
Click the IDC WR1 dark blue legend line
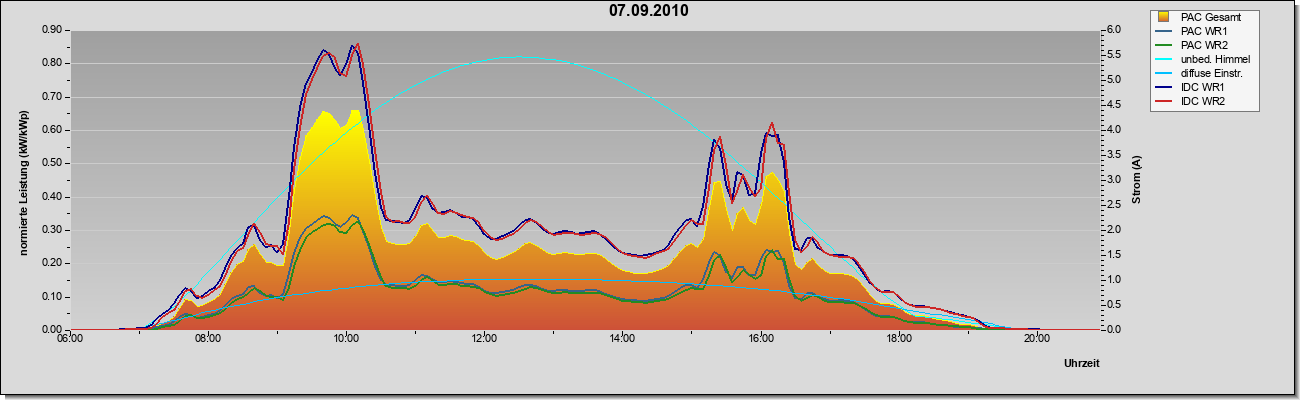tap(1165, 87)
